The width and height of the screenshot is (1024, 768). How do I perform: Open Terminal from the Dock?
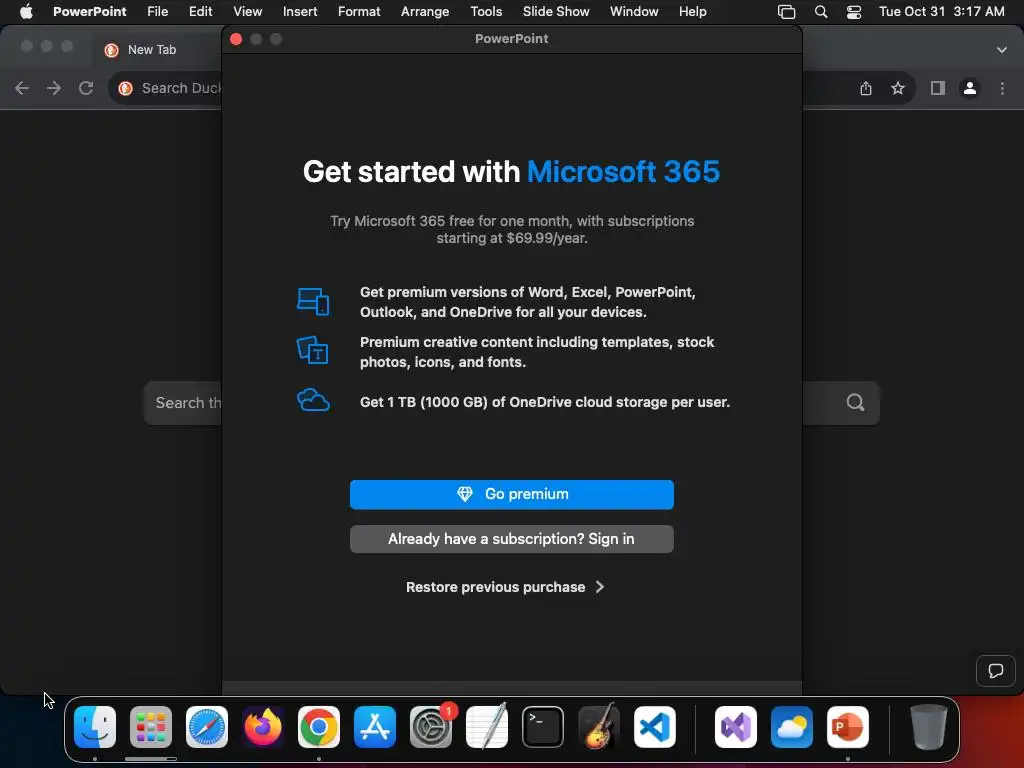click(543, 727)
